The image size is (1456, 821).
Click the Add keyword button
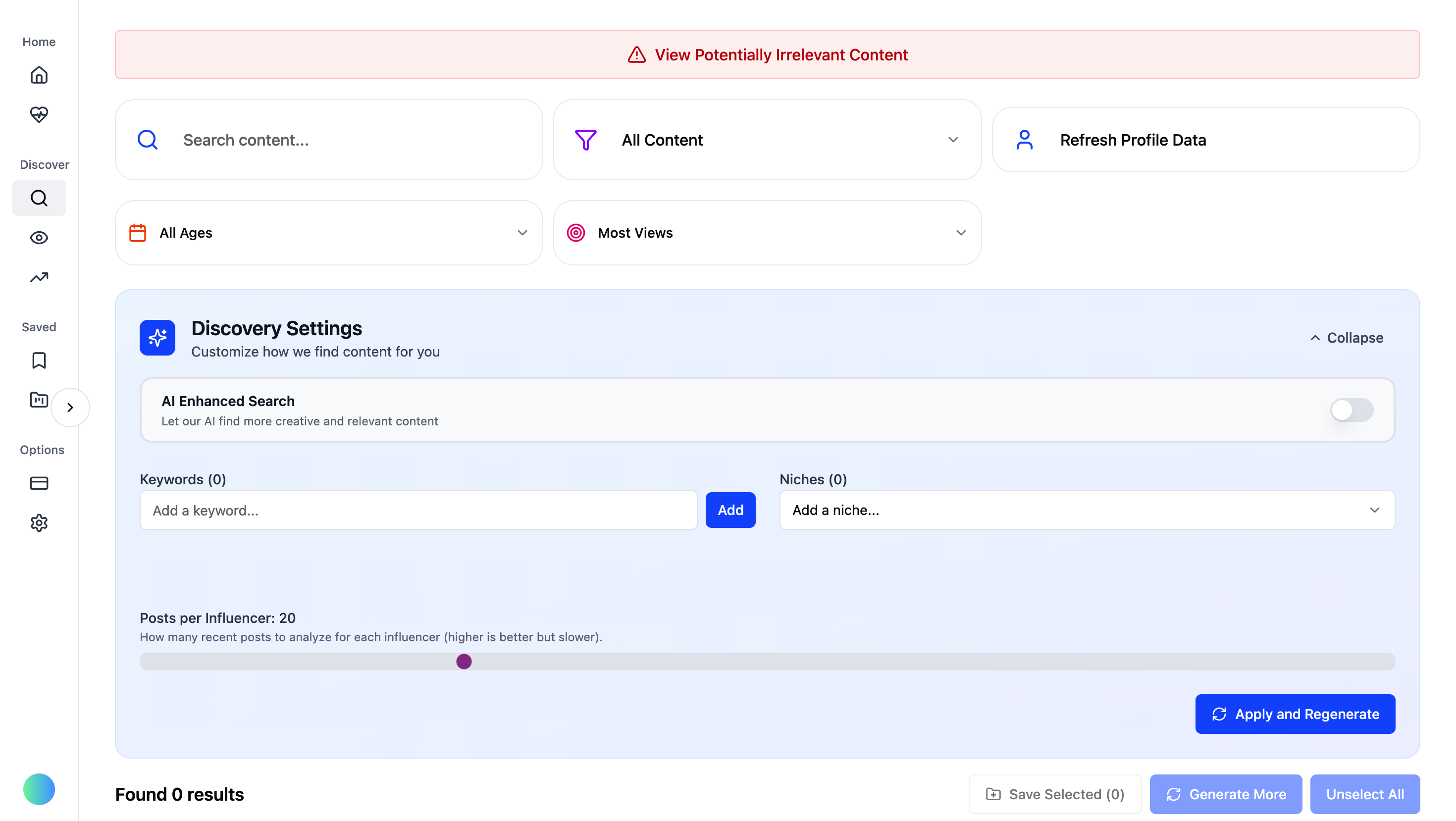tap(730, 510)
